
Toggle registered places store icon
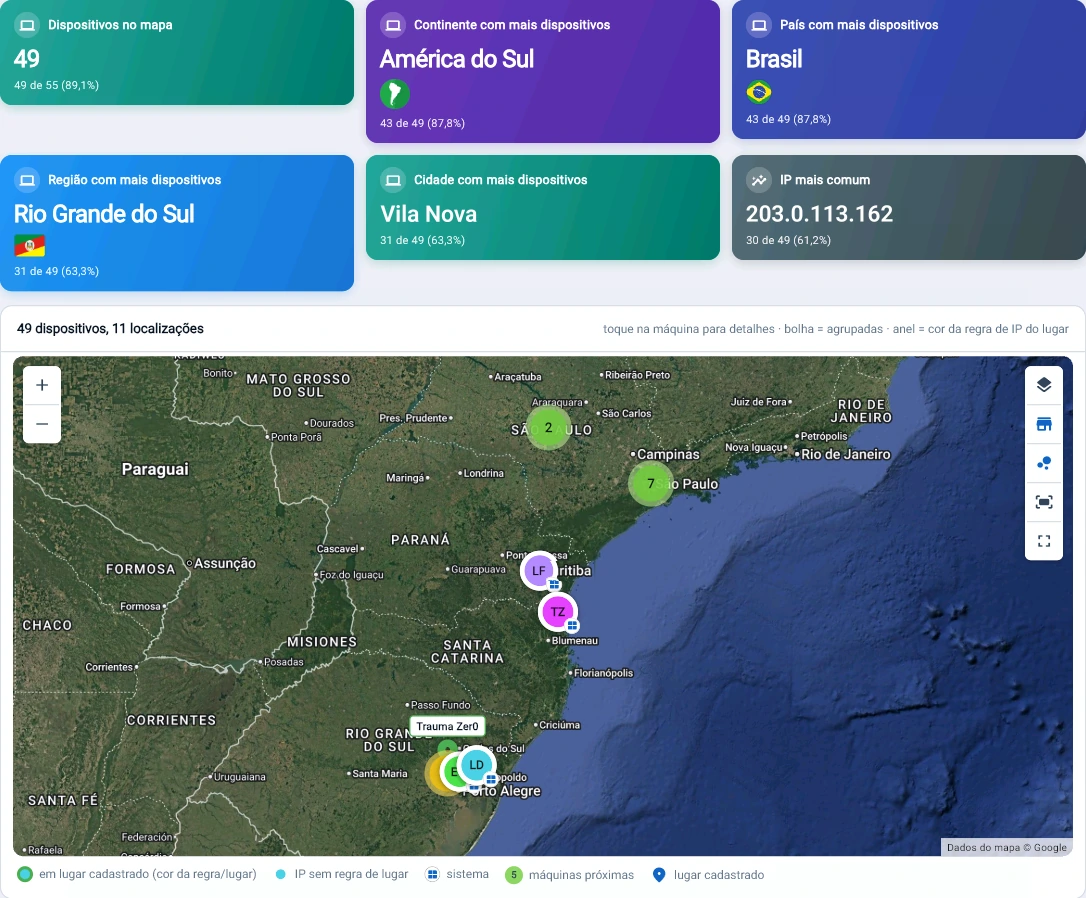coord(1044,424)
